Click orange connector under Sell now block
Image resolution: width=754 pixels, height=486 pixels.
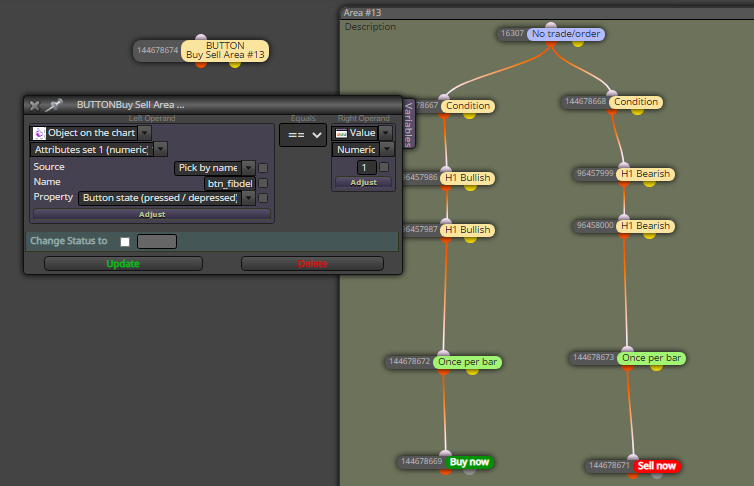(x=633, y=475)
